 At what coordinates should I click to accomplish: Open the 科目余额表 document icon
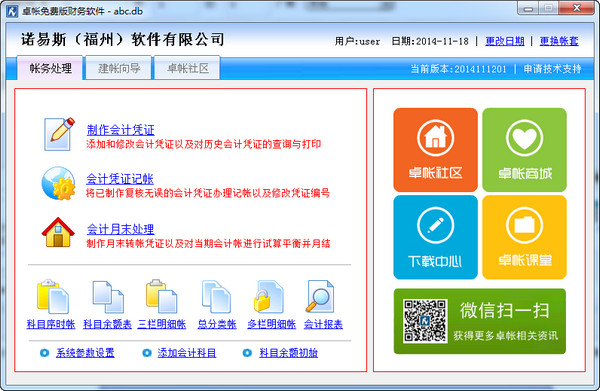coord(108,297)
